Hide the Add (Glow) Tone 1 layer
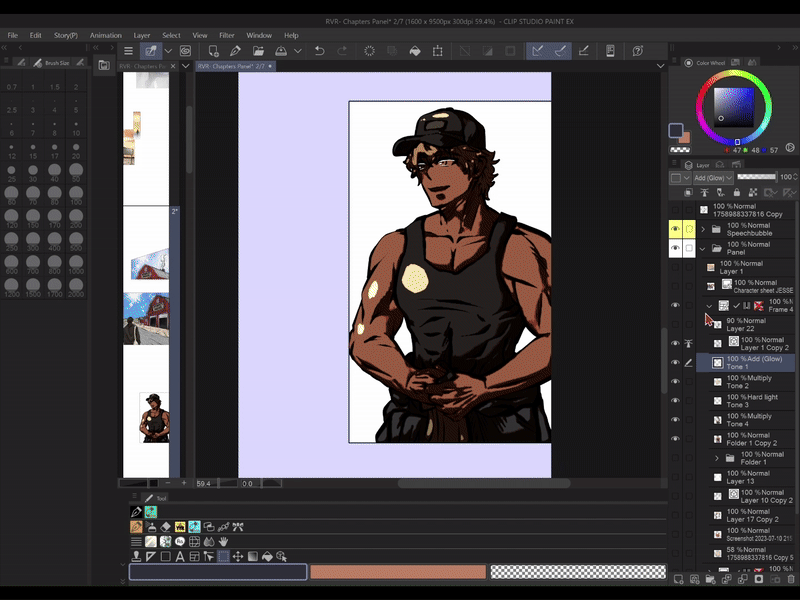This screenshot has width=800, height=600. click(675, 362)
